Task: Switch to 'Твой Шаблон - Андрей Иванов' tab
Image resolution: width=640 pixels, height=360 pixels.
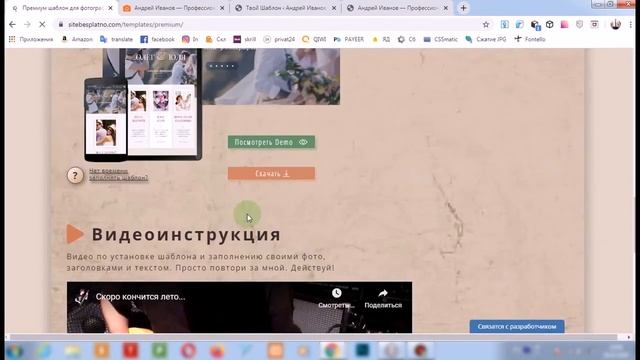Action: pos(285,8)
